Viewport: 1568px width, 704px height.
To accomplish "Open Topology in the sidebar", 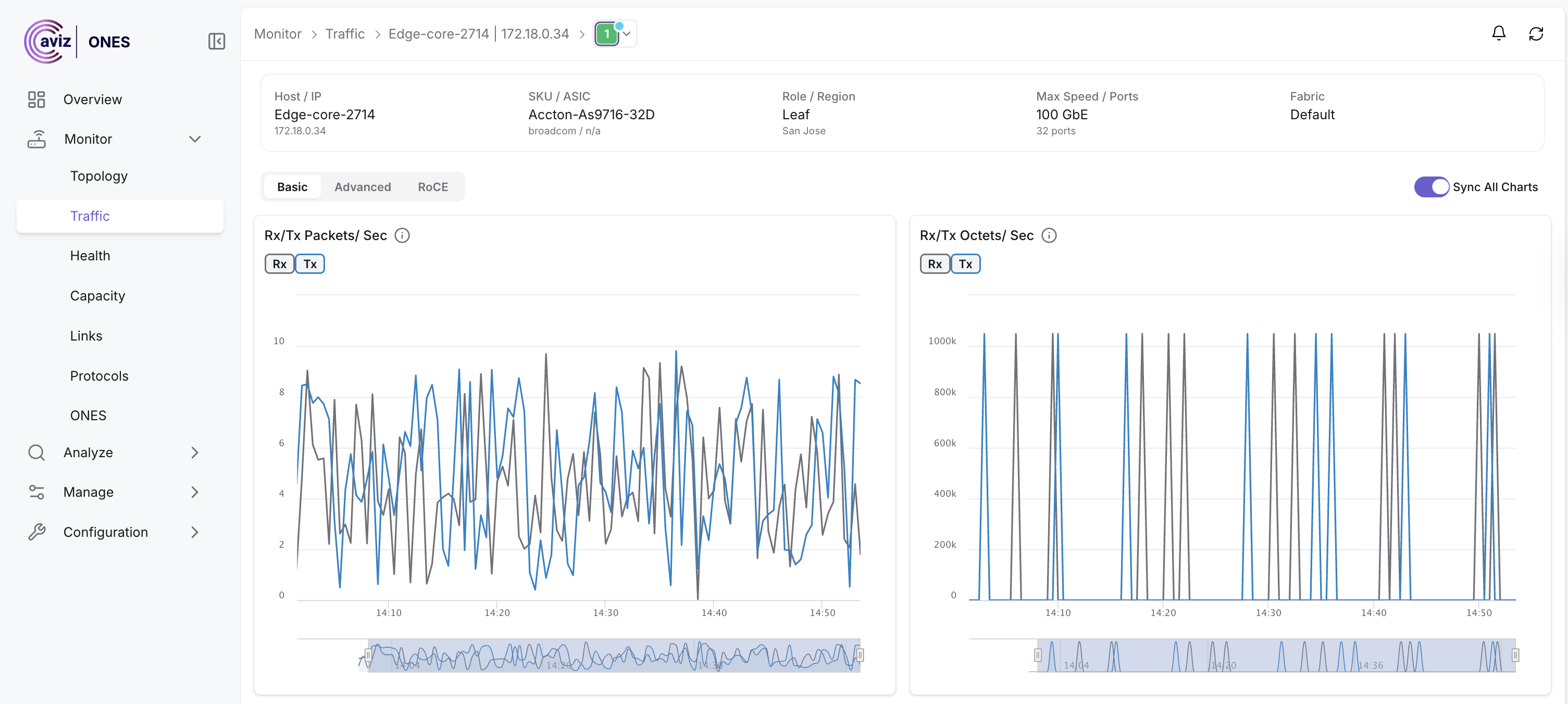I will pos(98,176).
